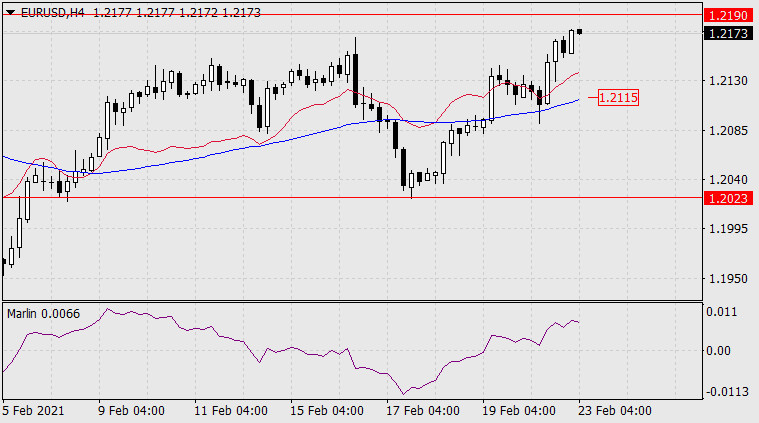Click the 1.2130 price axis value
The width and height of the screenshot is (759, 423).
click(728, 80)
